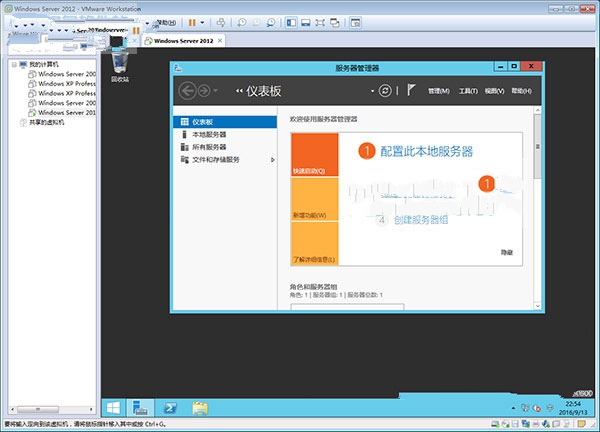The height and width of the screenshot is (432, 600).
Task: Click the Send Ctrl+Alt+Del toolbar icon
Action: [221, 23]
